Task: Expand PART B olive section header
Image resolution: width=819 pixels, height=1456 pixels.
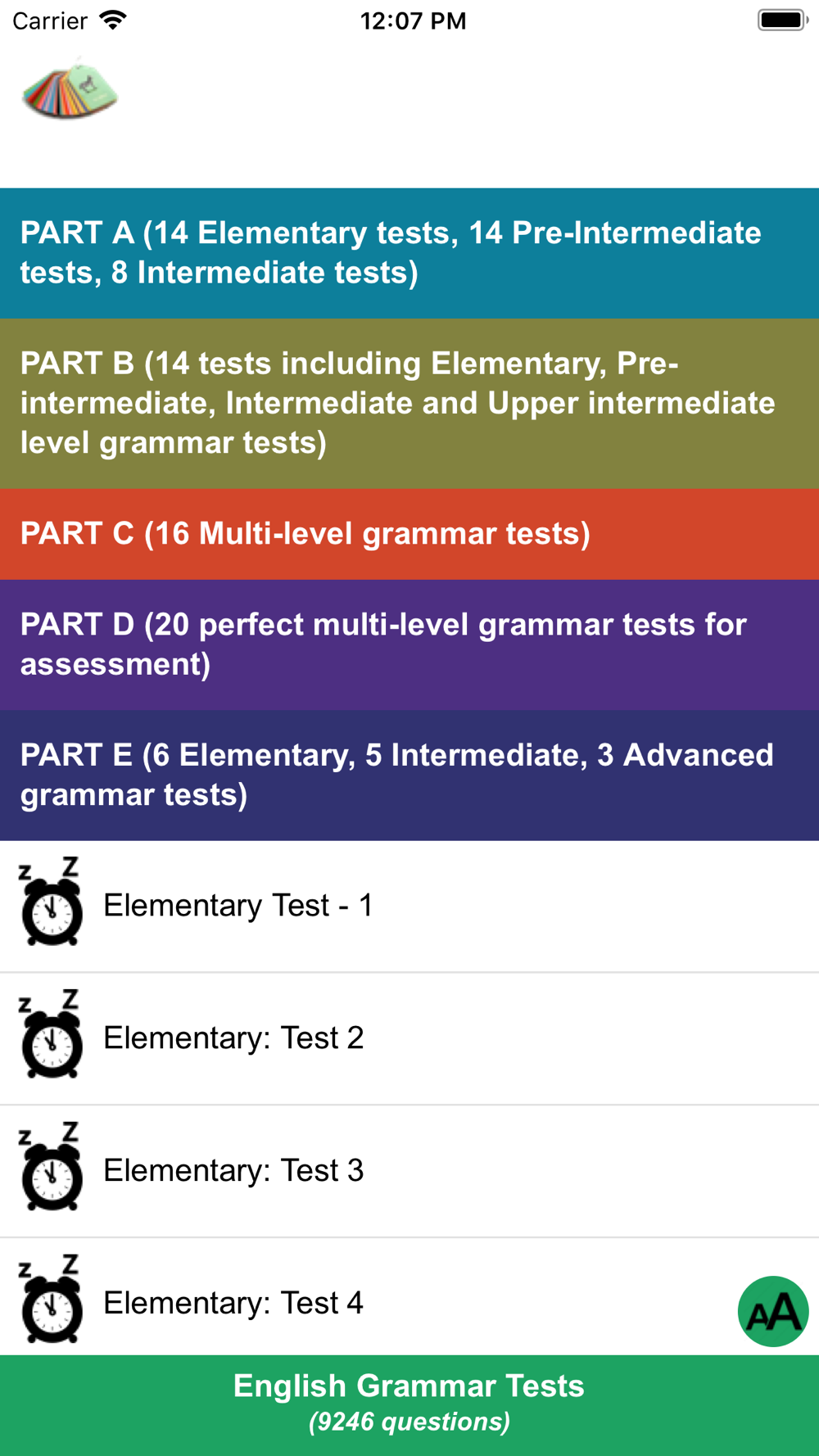Action: (409, 404)
